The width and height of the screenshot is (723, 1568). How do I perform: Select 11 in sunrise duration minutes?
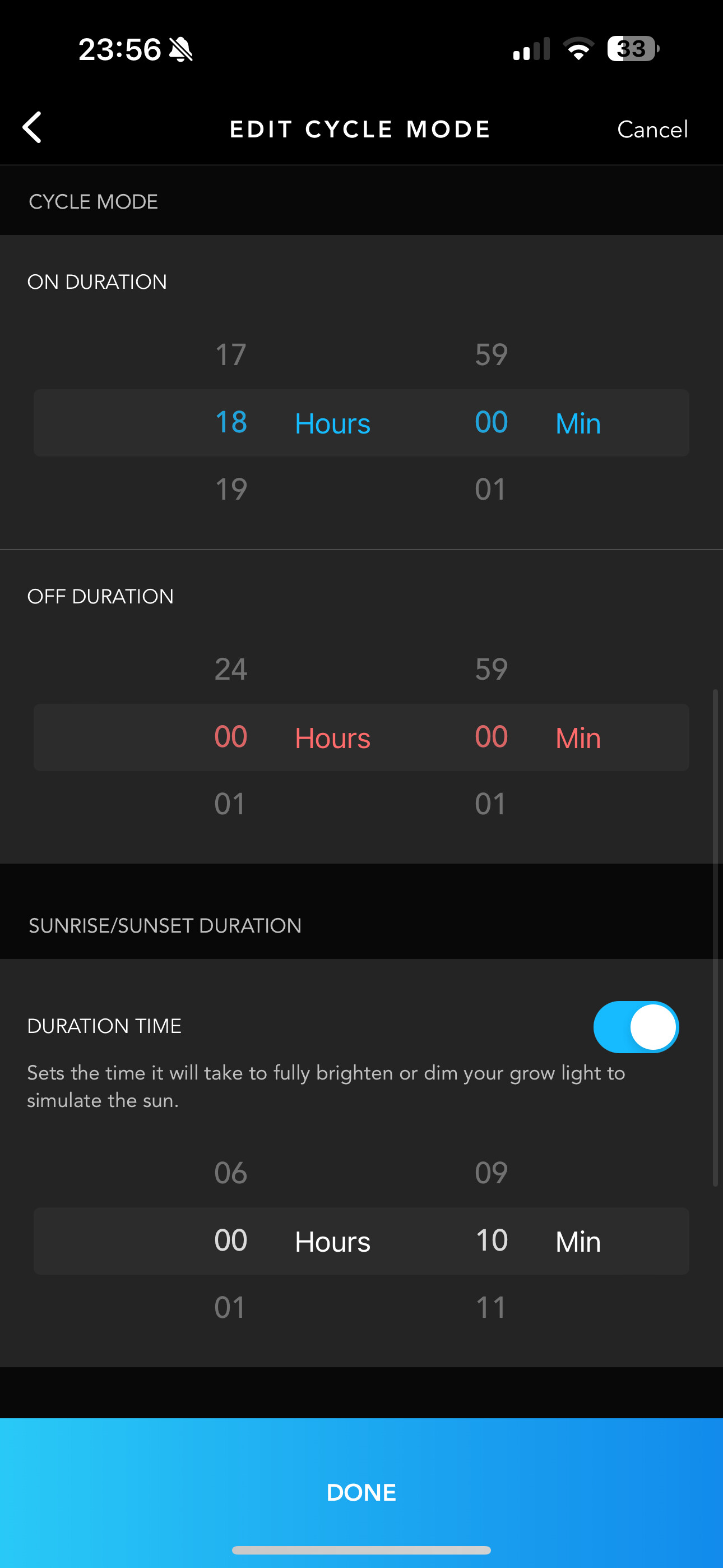click(x=490, y=1307)
